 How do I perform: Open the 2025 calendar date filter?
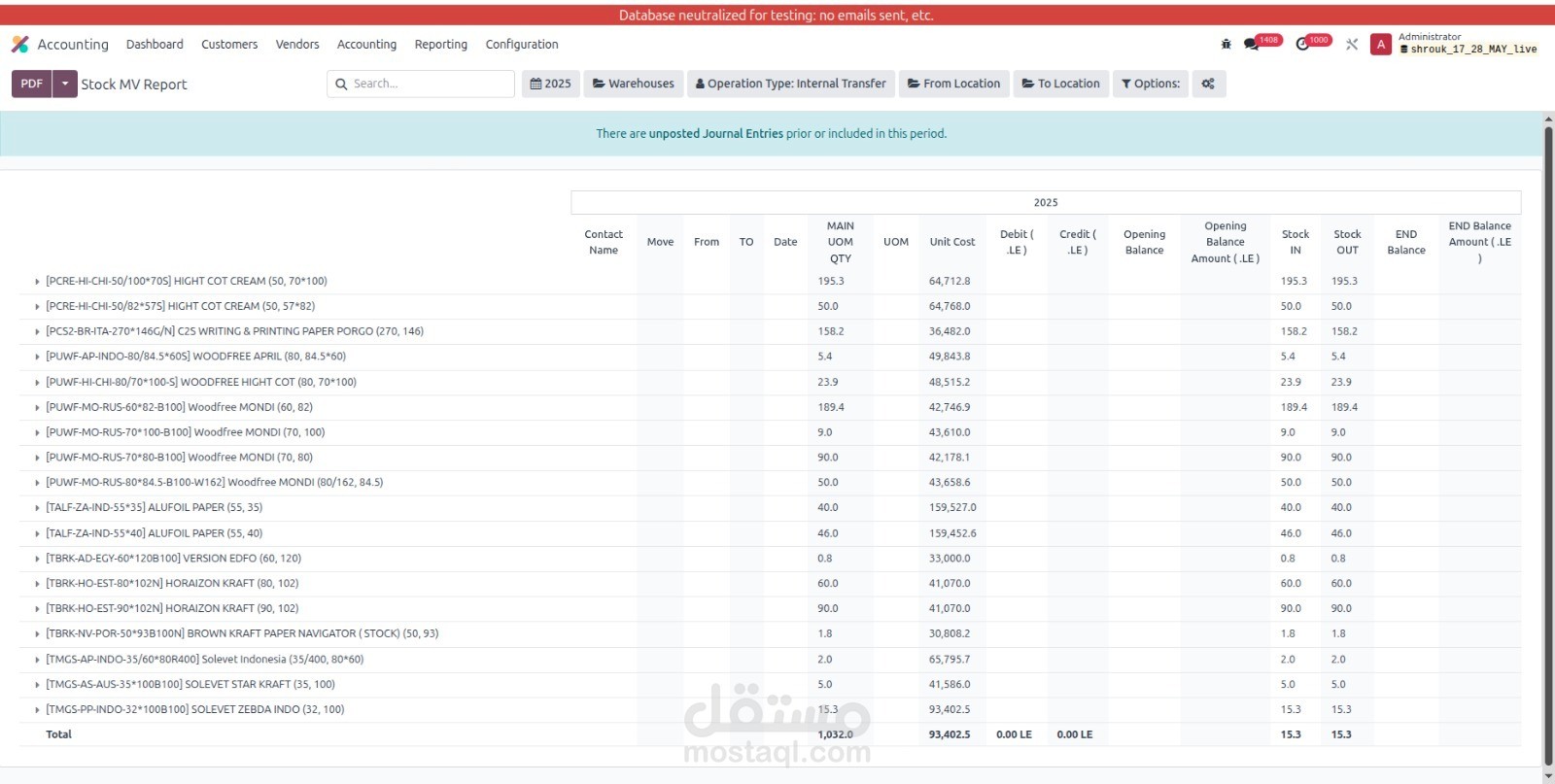(x=551, y=84)
